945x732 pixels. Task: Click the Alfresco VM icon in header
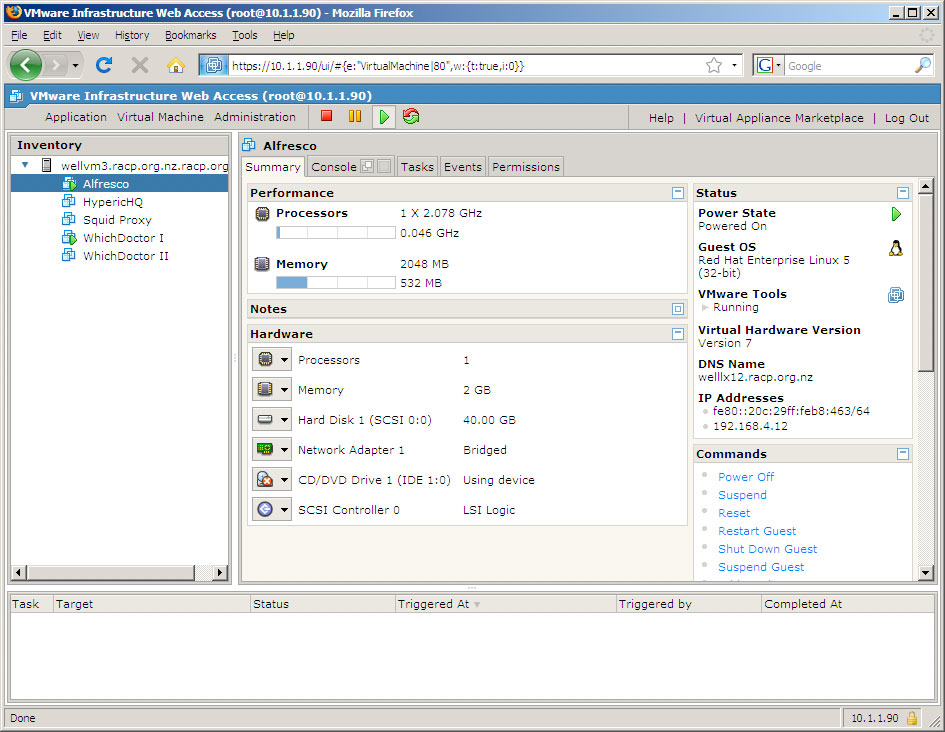click(249, 145)
